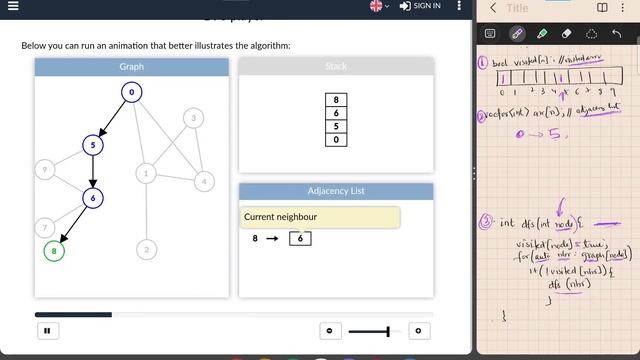Click the green graph node 8
The height and width of the screenshot is (360, 640).
coord(54,251)
